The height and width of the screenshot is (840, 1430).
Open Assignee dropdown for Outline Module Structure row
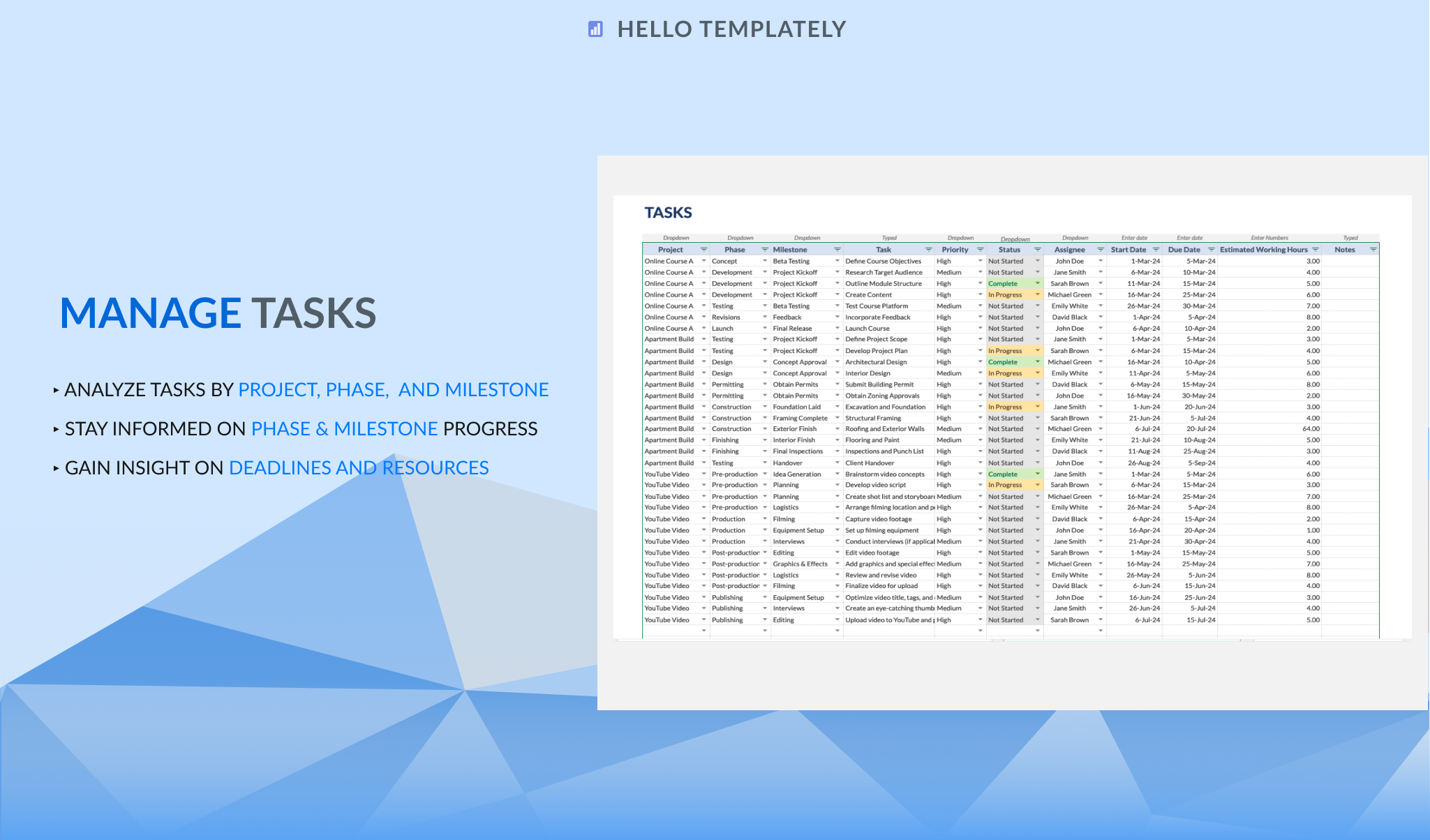click(1100, 283)
